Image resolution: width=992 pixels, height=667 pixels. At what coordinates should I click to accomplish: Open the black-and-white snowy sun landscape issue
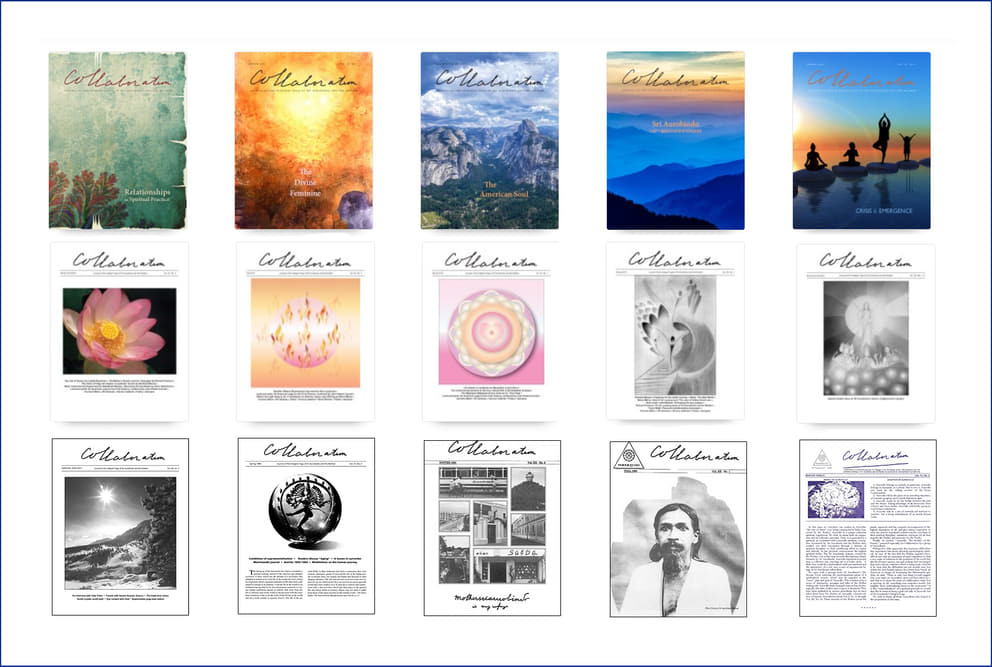tap(120, 527)
